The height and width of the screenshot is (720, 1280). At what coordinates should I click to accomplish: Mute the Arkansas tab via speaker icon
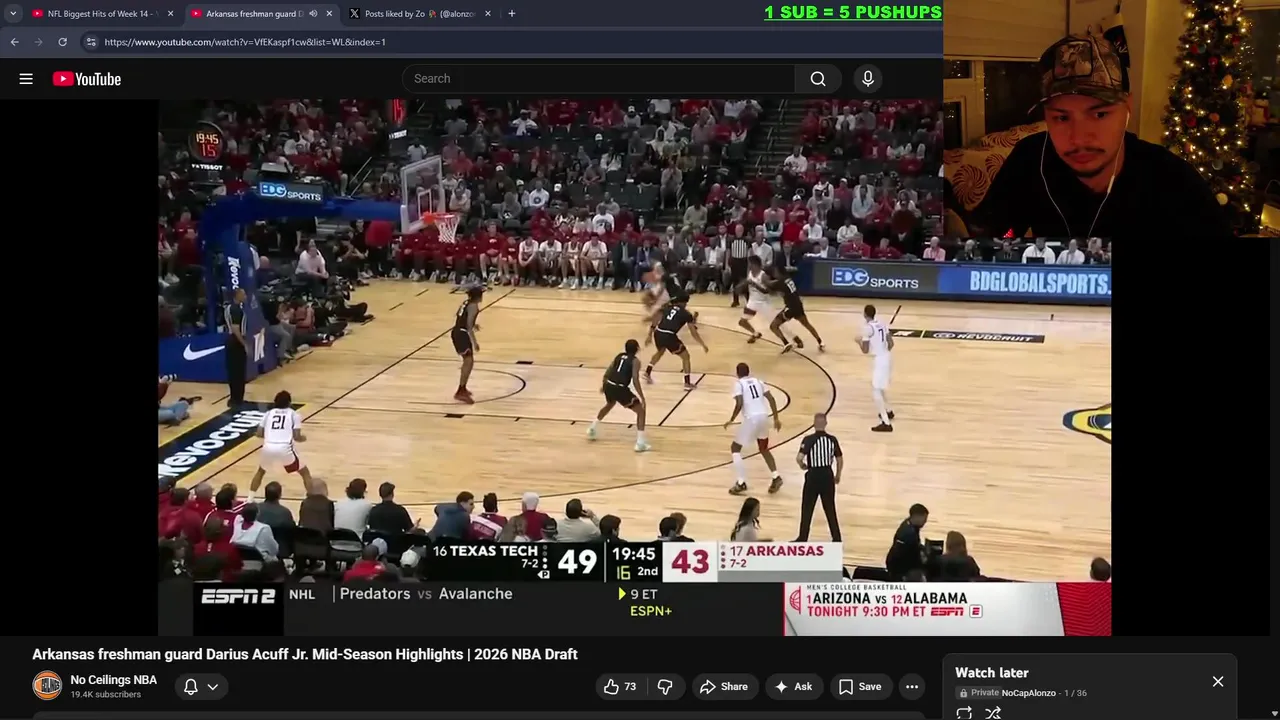tap(313, 14)
